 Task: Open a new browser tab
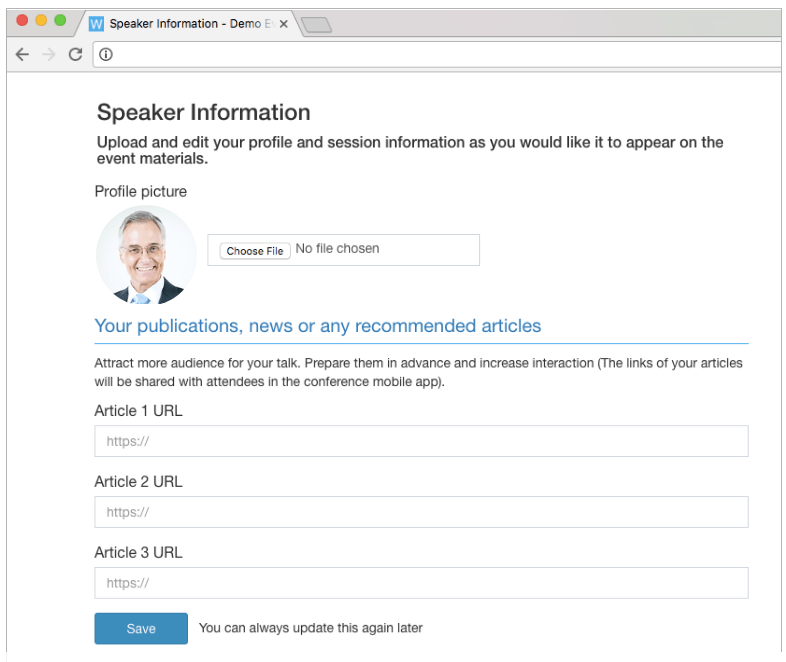pos(316,25)
